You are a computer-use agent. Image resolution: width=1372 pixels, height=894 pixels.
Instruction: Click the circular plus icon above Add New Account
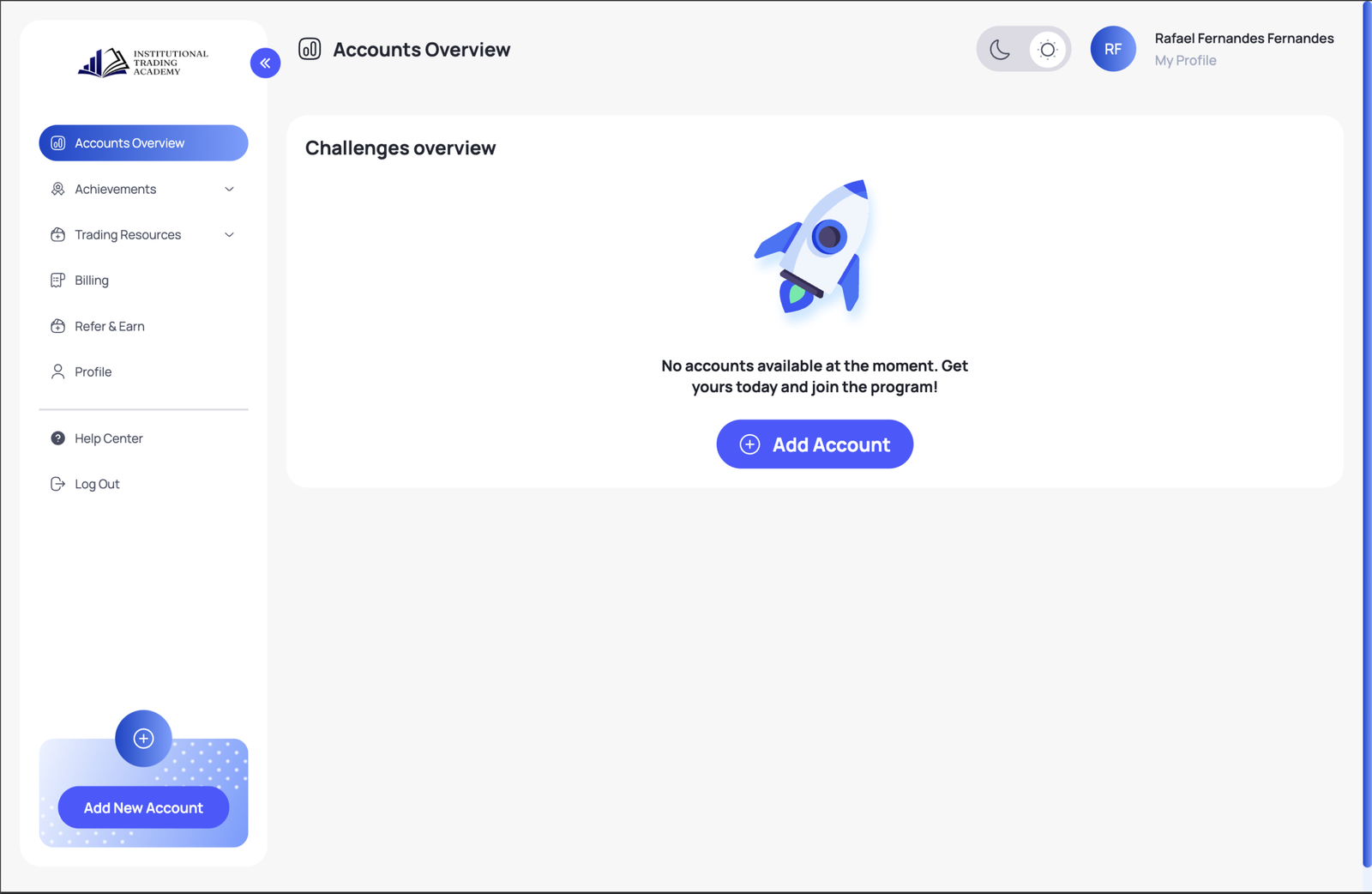pos(143,738)
